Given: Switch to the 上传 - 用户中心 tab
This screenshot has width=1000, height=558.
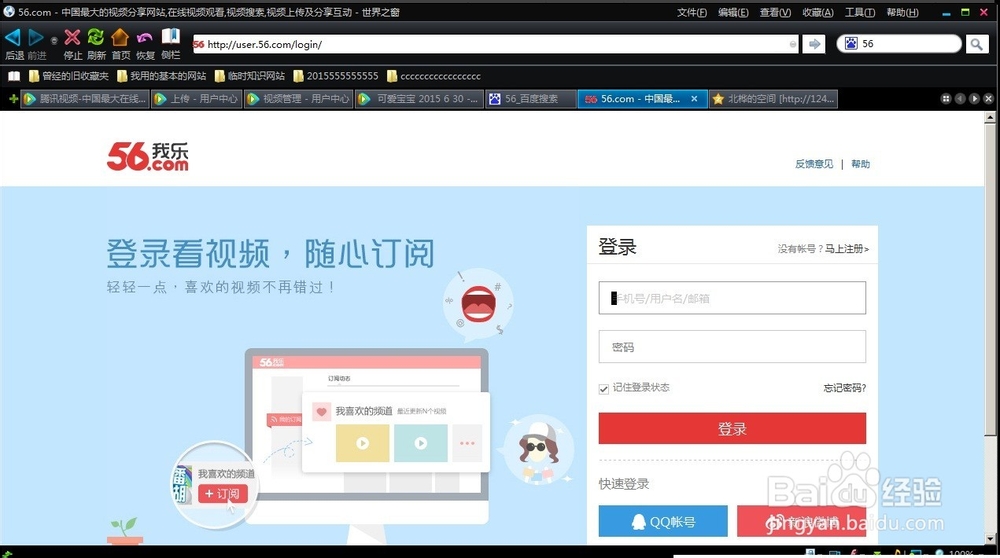Looking at the screenshot, I should (x=196, y=99).
